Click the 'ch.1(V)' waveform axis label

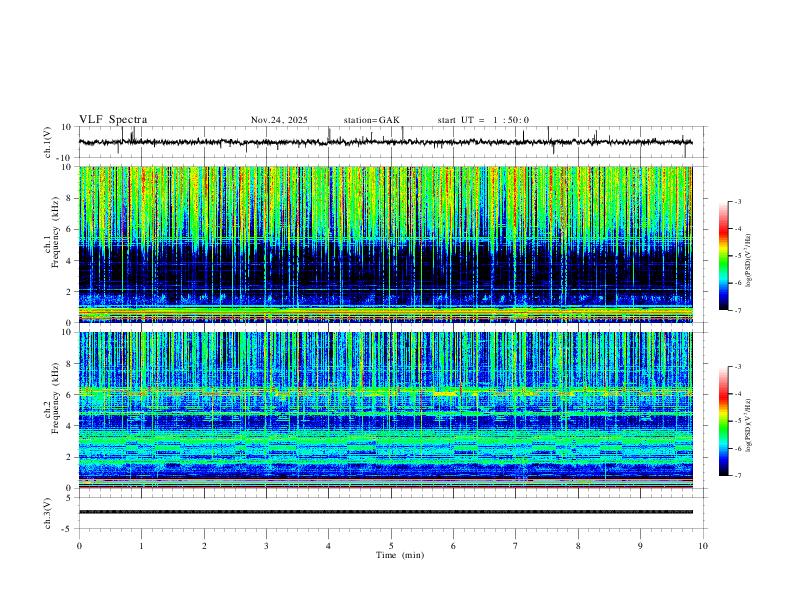point(48,142)
